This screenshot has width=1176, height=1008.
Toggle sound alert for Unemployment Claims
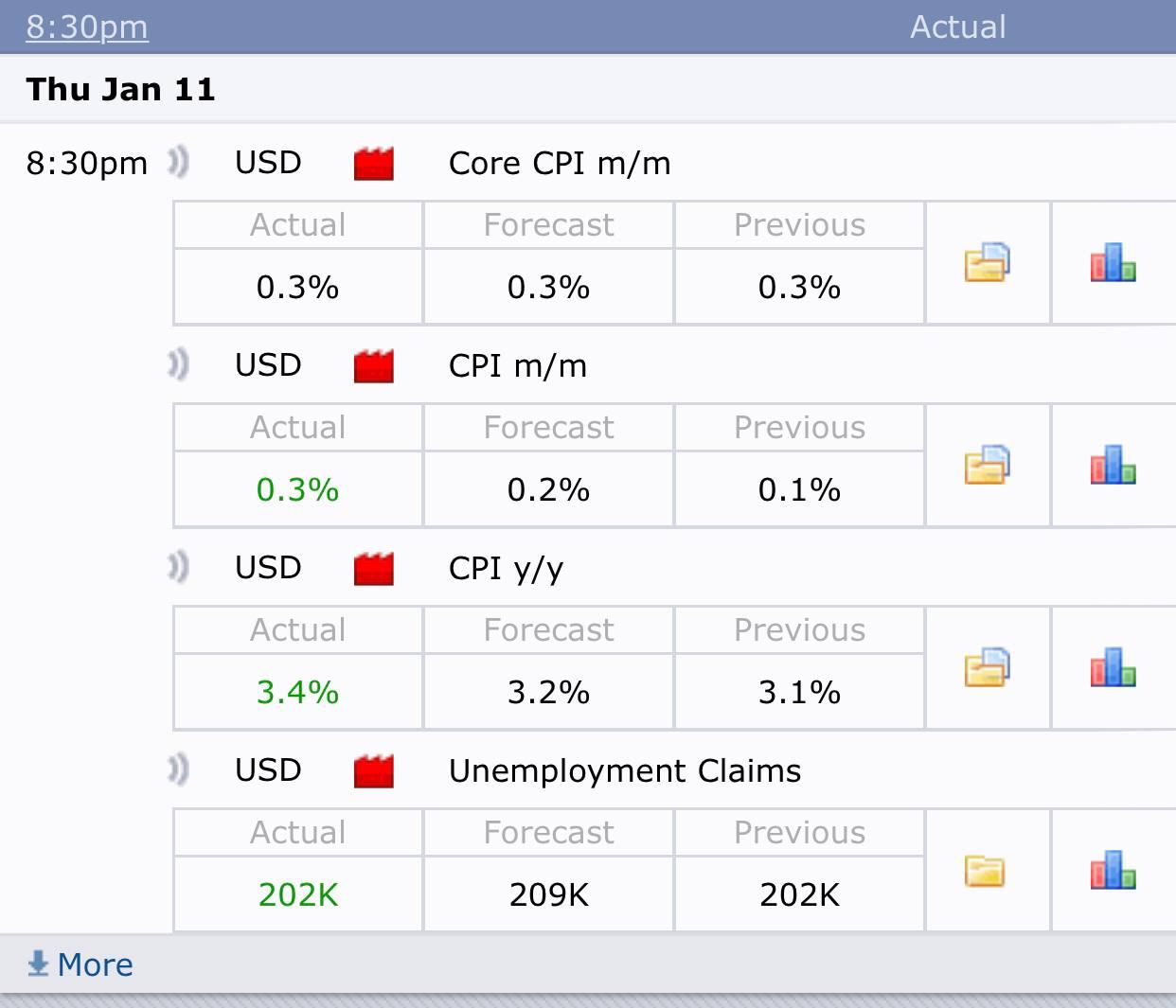click(178, 769)
